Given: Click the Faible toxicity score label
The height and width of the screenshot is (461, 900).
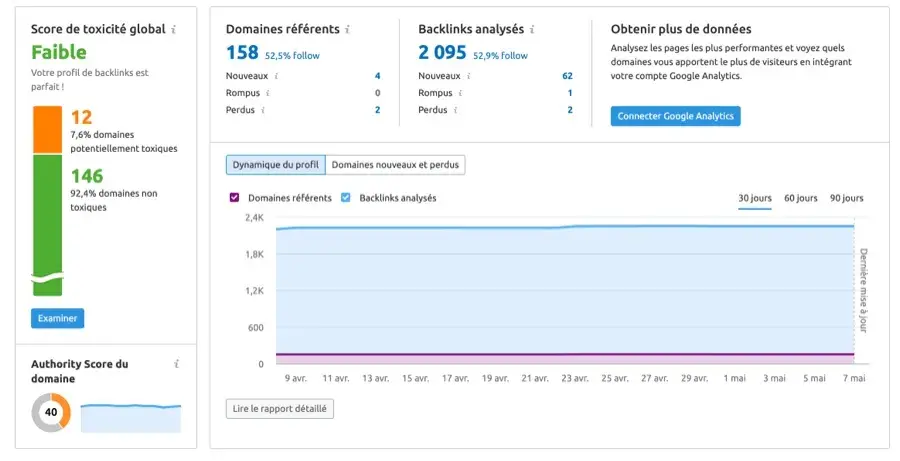Looking at the screenshot, I should [x=59, y=52].
